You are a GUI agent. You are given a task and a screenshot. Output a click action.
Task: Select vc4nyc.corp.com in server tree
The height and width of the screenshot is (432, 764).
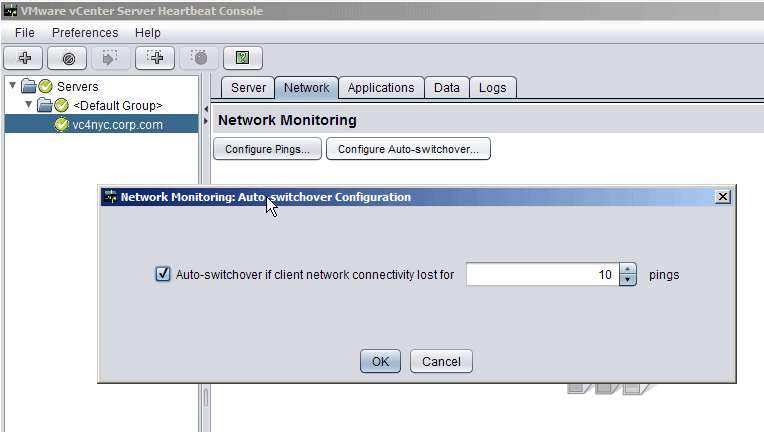point(117,125)
